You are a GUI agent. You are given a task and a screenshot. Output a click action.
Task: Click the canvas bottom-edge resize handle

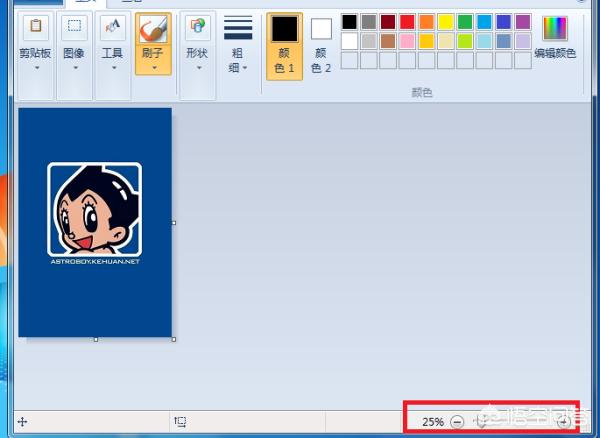[96, 339]
